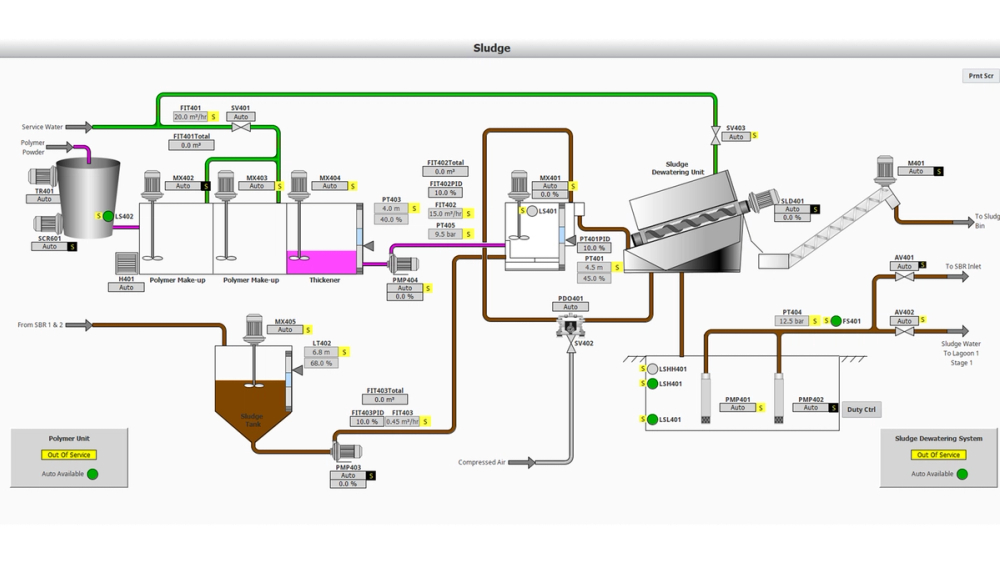Viewport: 1000px width, 563px height.
Task: Click the LS402 level switch indicator
Action: click(108, 217)
